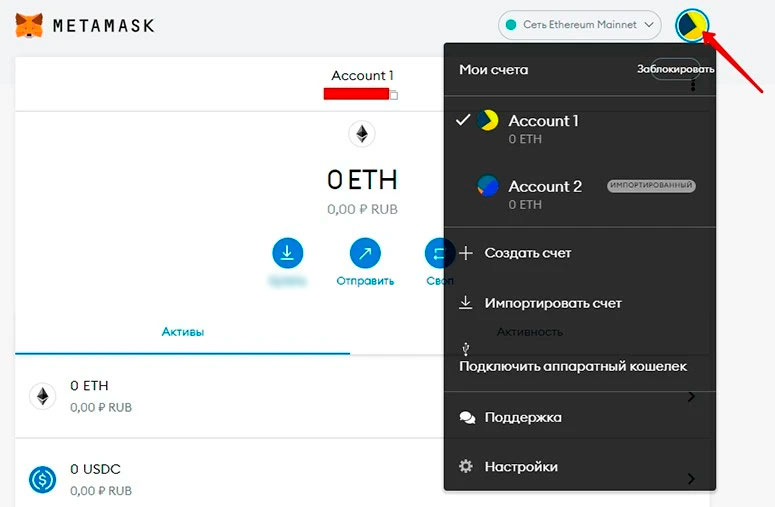Screen dimensions: 775x507
Task: Switch to Account 2 imported account
Action: [x=545, y=194]
